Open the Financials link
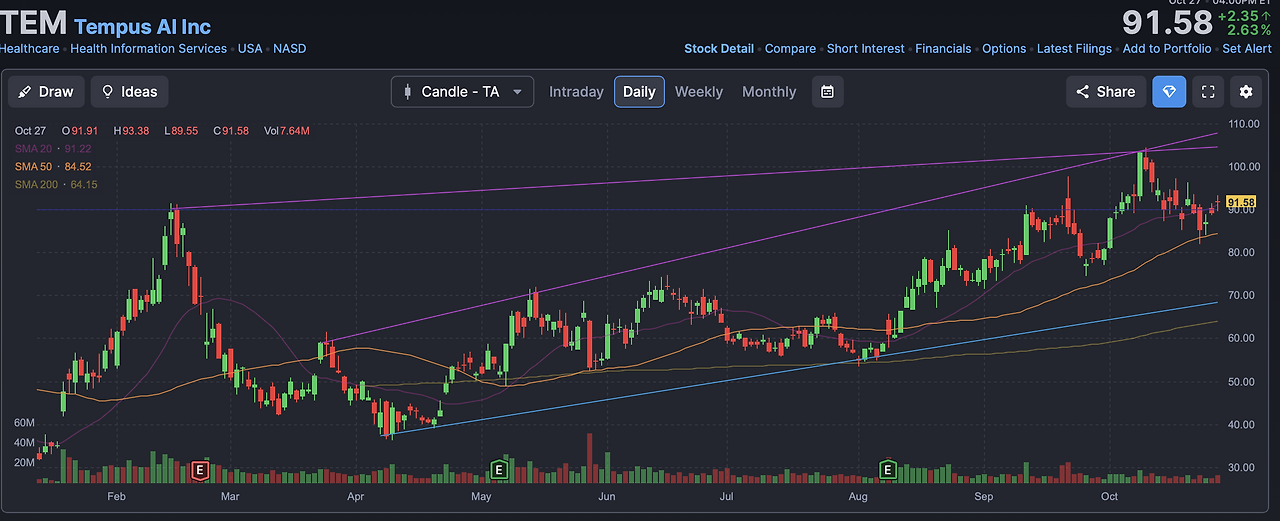 [943, 48]
